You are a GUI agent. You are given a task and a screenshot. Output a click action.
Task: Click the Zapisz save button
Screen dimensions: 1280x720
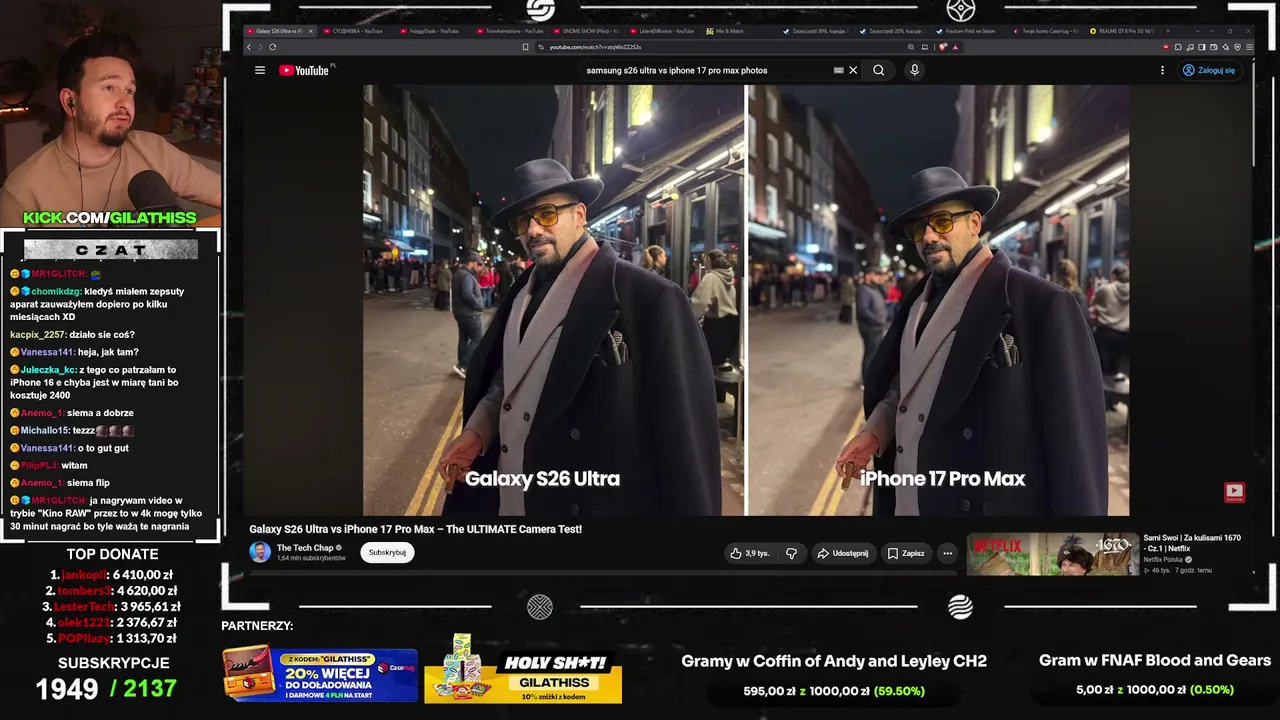905,553
